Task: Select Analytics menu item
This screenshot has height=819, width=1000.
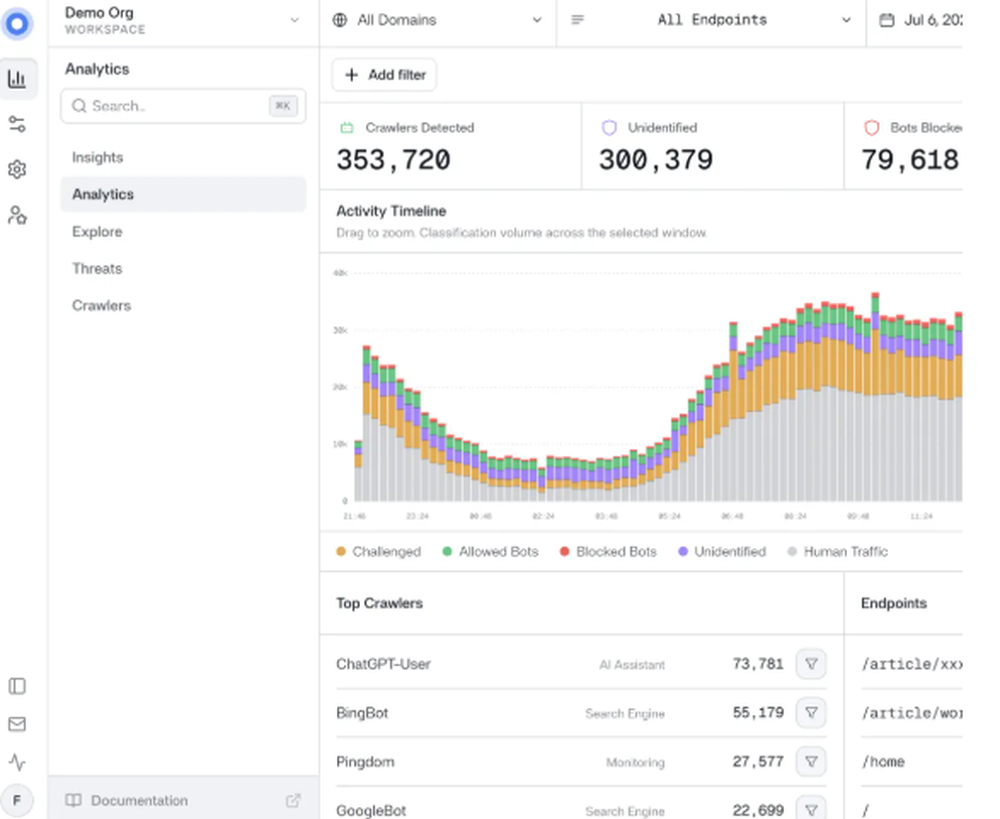Action: 183,194
